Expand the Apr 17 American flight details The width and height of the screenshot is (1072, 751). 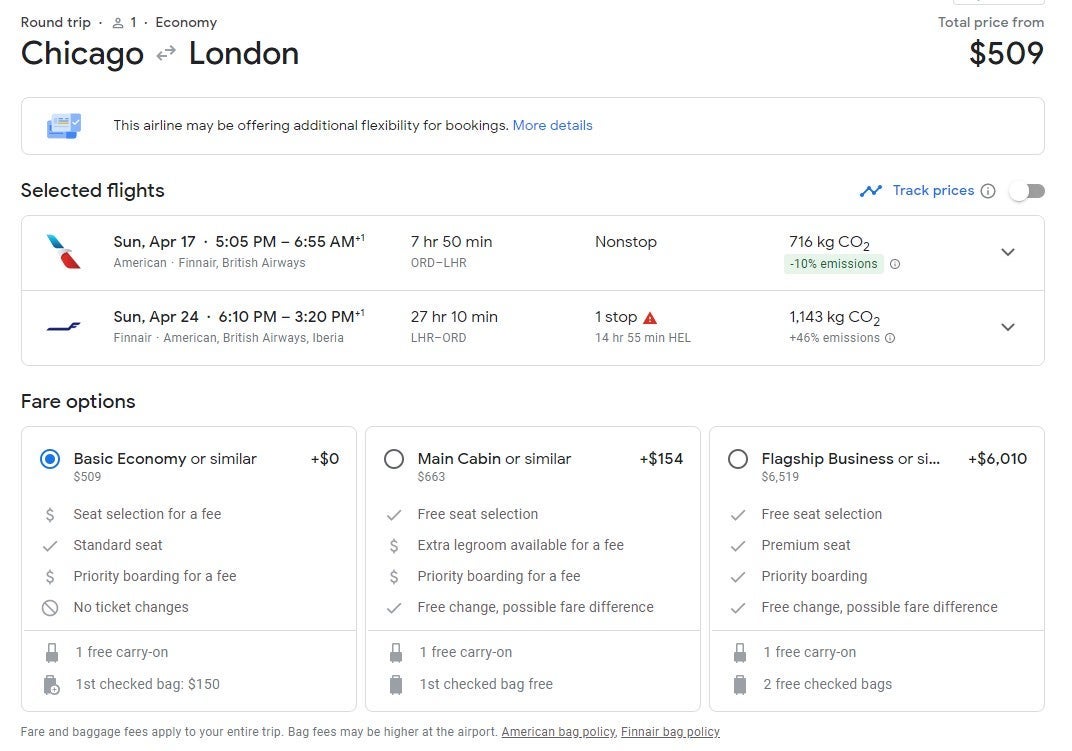coord(1007,252)
